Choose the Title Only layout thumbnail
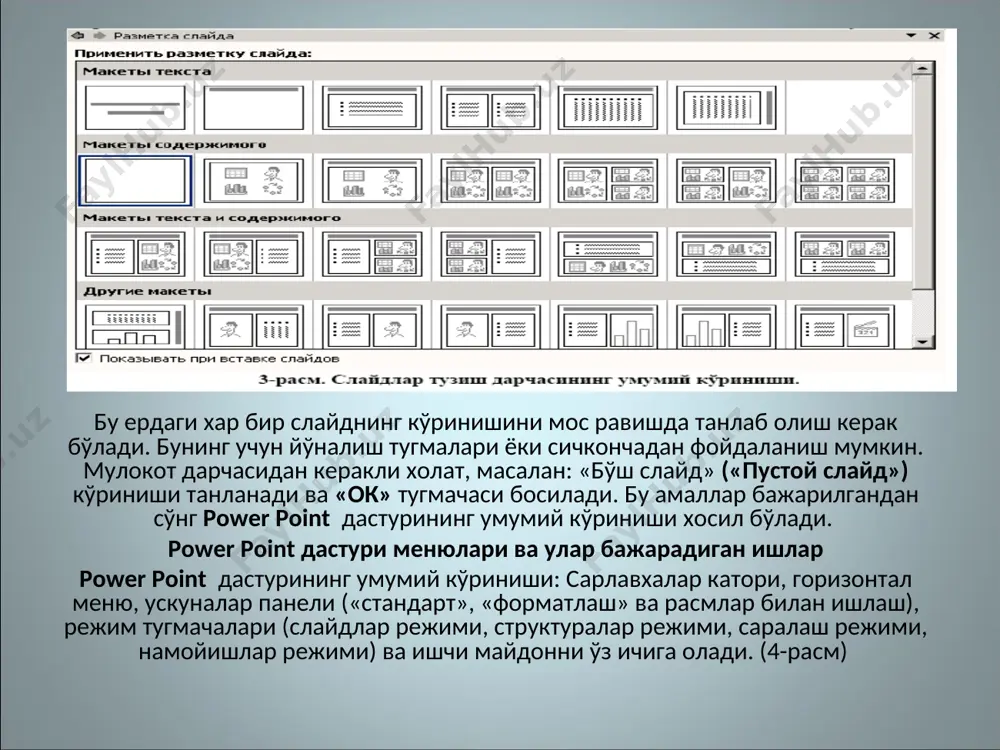The height and width of the screenshot is (750, 1000). pyautogui.click(x=253, y=108)
